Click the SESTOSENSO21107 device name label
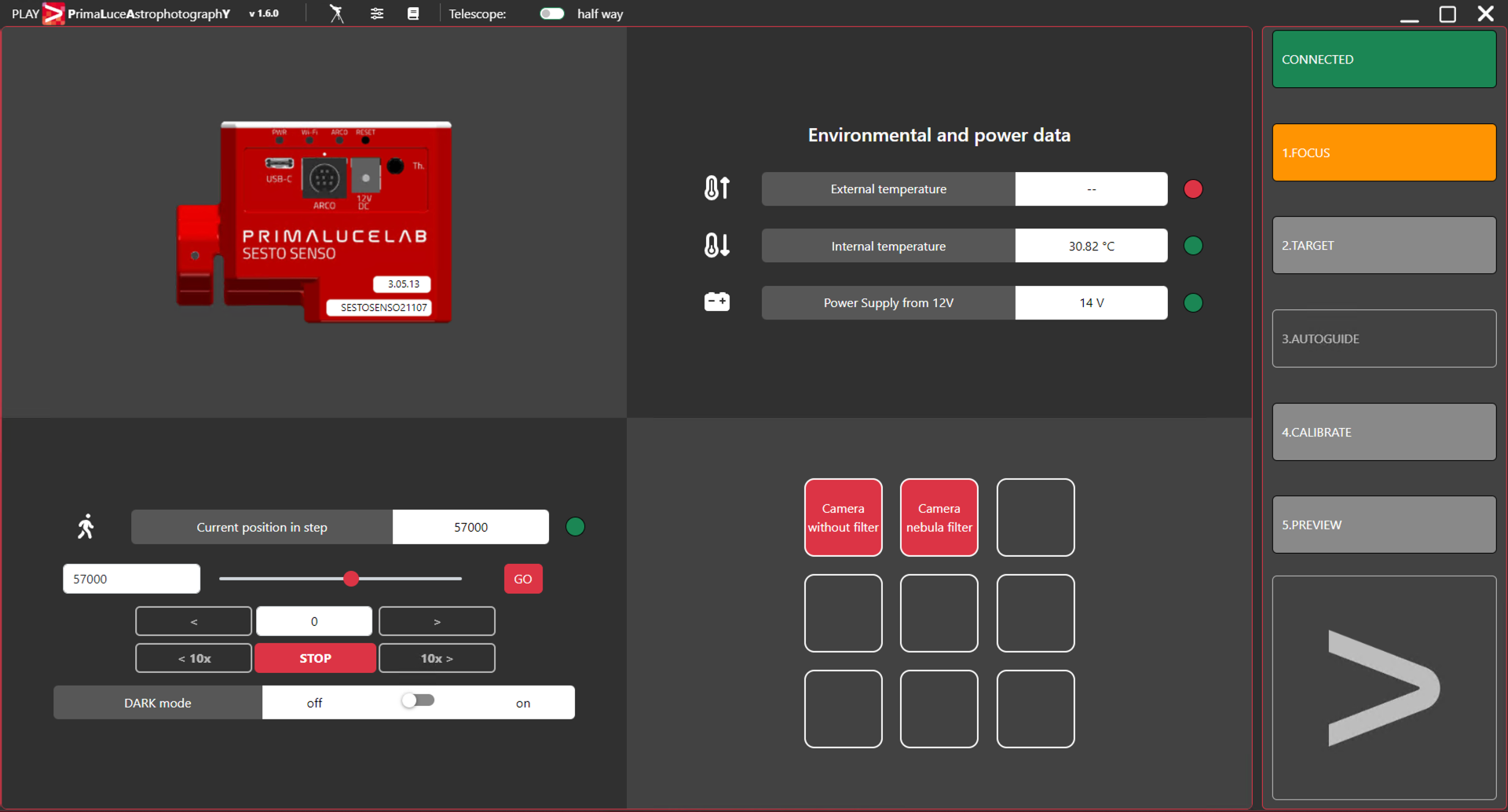This screenshot has width=1508, height=812. pos(380,307)
